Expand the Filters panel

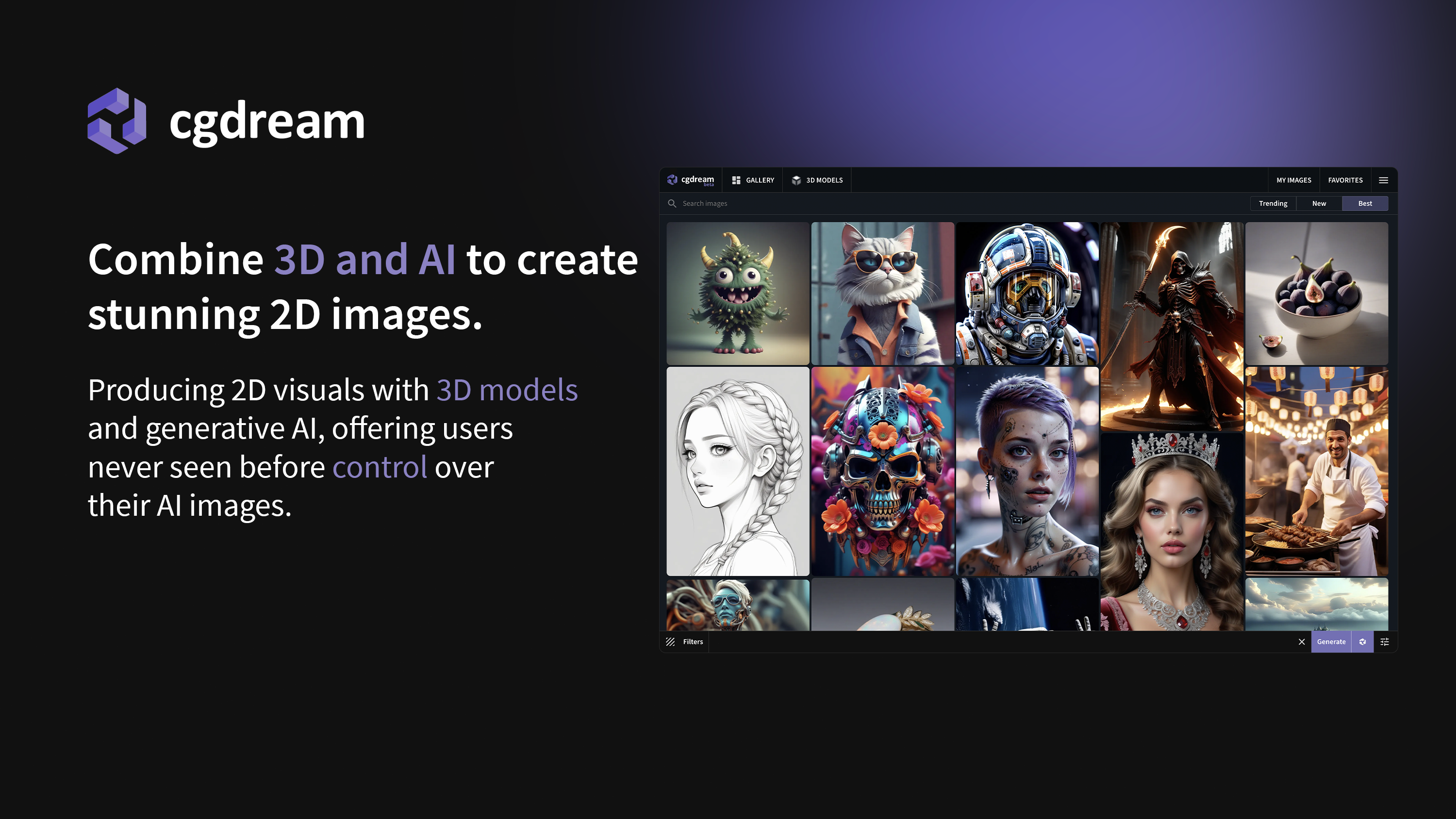click(693, 641)
